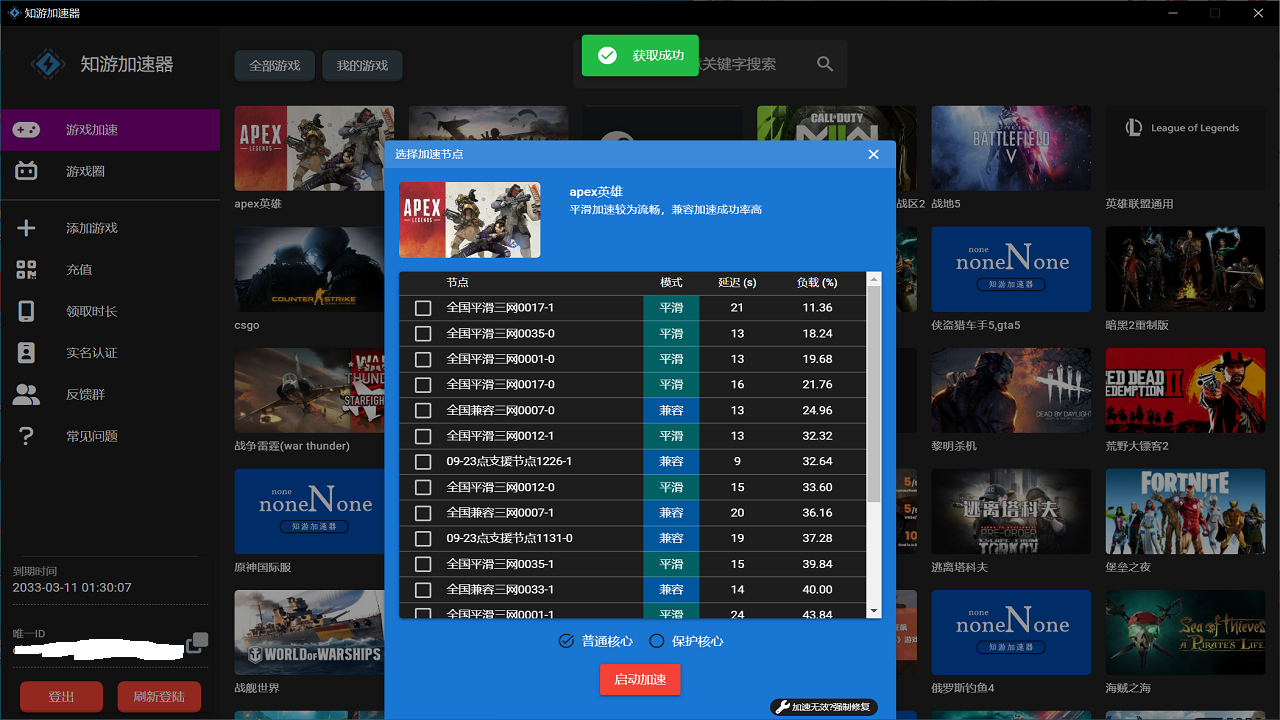Click the 09-23点支援节点1131-0 node row name
Viewport: 1280px width, 720px height.
[x=509, y=539]
